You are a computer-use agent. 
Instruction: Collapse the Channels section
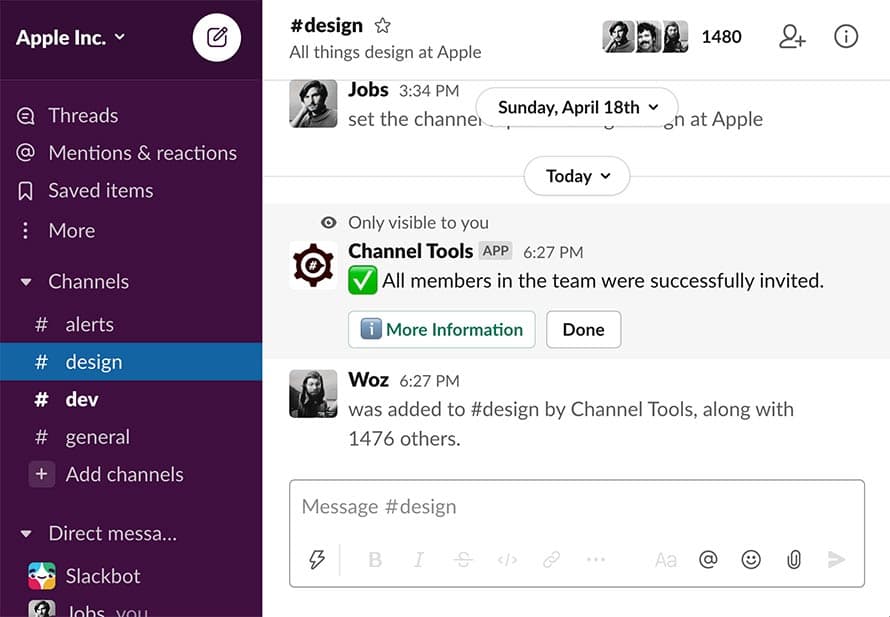pos(27,282)
